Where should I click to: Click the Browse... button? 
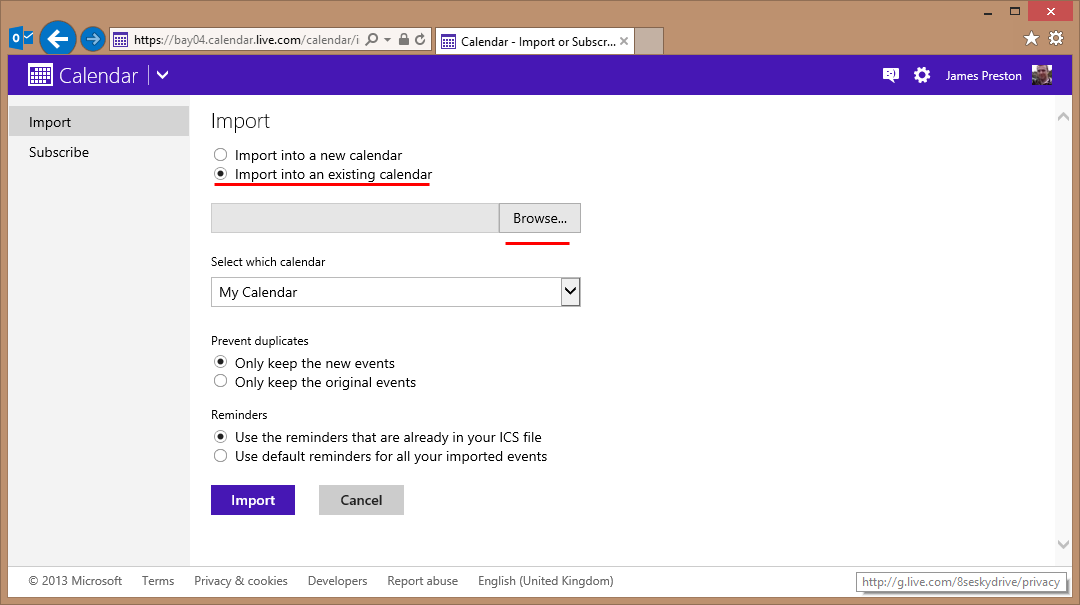540,218
